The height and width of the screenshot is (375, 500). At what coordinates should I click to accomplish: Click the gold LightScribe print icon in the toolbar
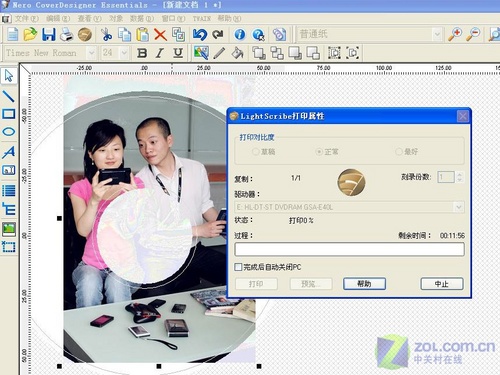tap(85, 34)
